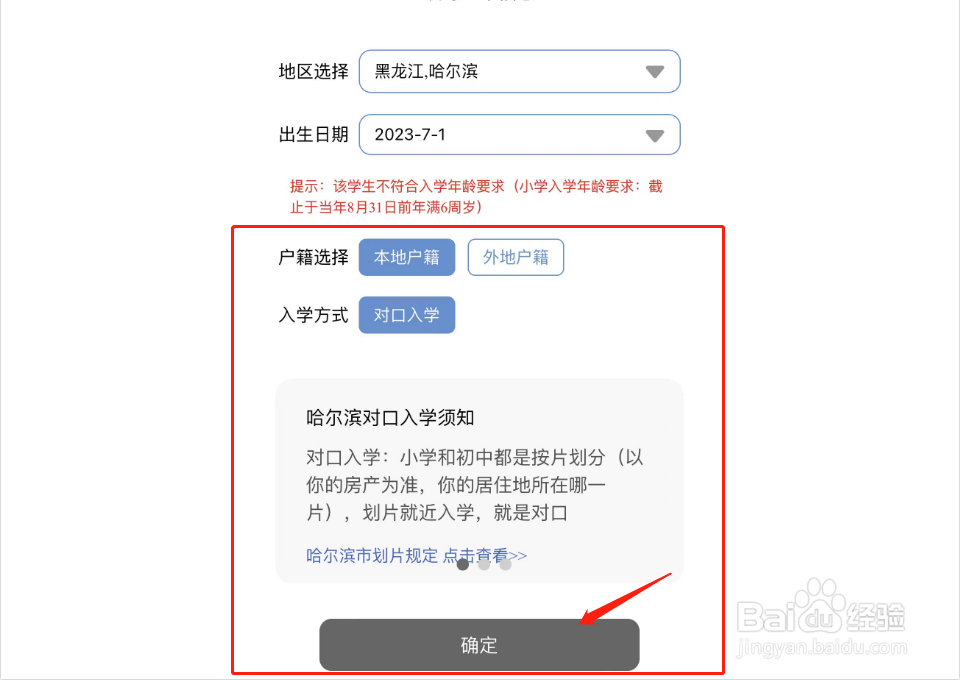The width and height of the screenshot is (960, 680).
Task: Select the 本地户籍 option
Action: [x=407, y=257]
